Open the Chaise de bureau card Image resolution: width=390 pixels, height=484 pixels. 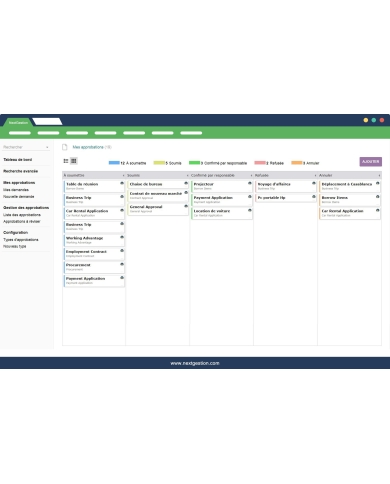click(x=158, y=184)
